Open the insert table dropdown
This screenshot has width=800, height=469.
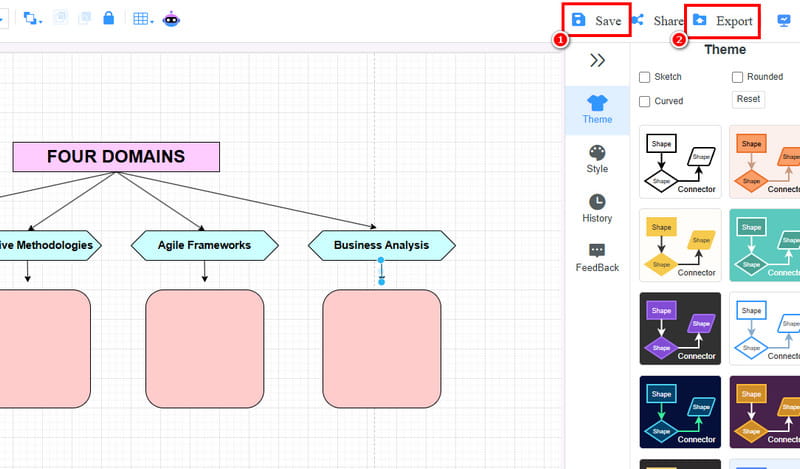pyautogui.click(x=143, y=19)
